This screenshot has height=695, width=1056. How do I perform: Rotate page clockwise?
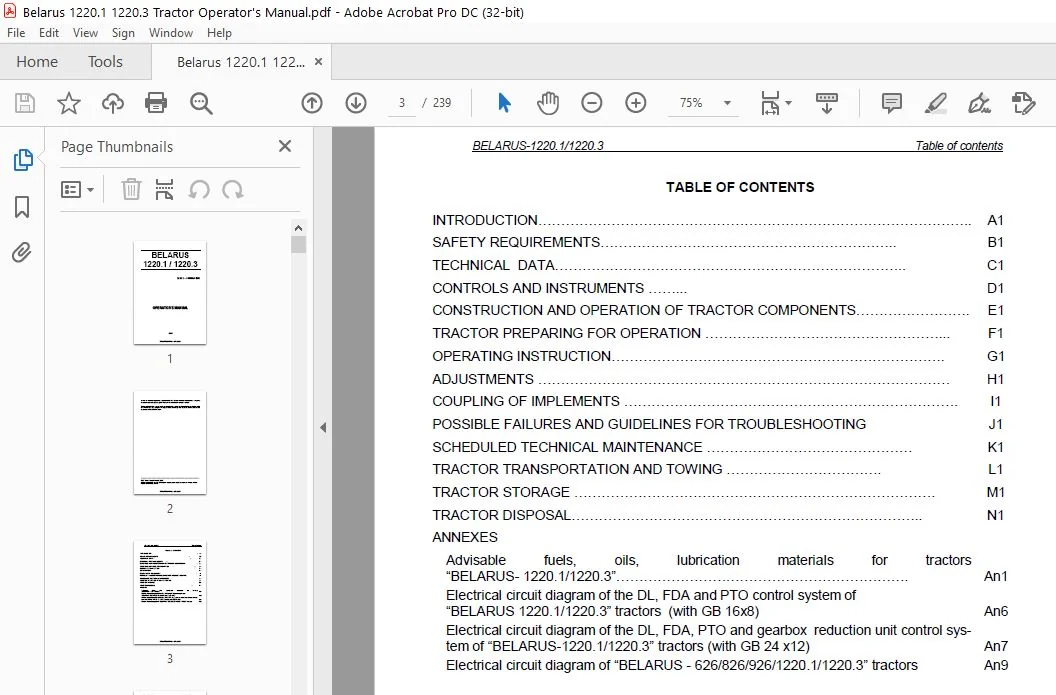click(x=233, y=189)
